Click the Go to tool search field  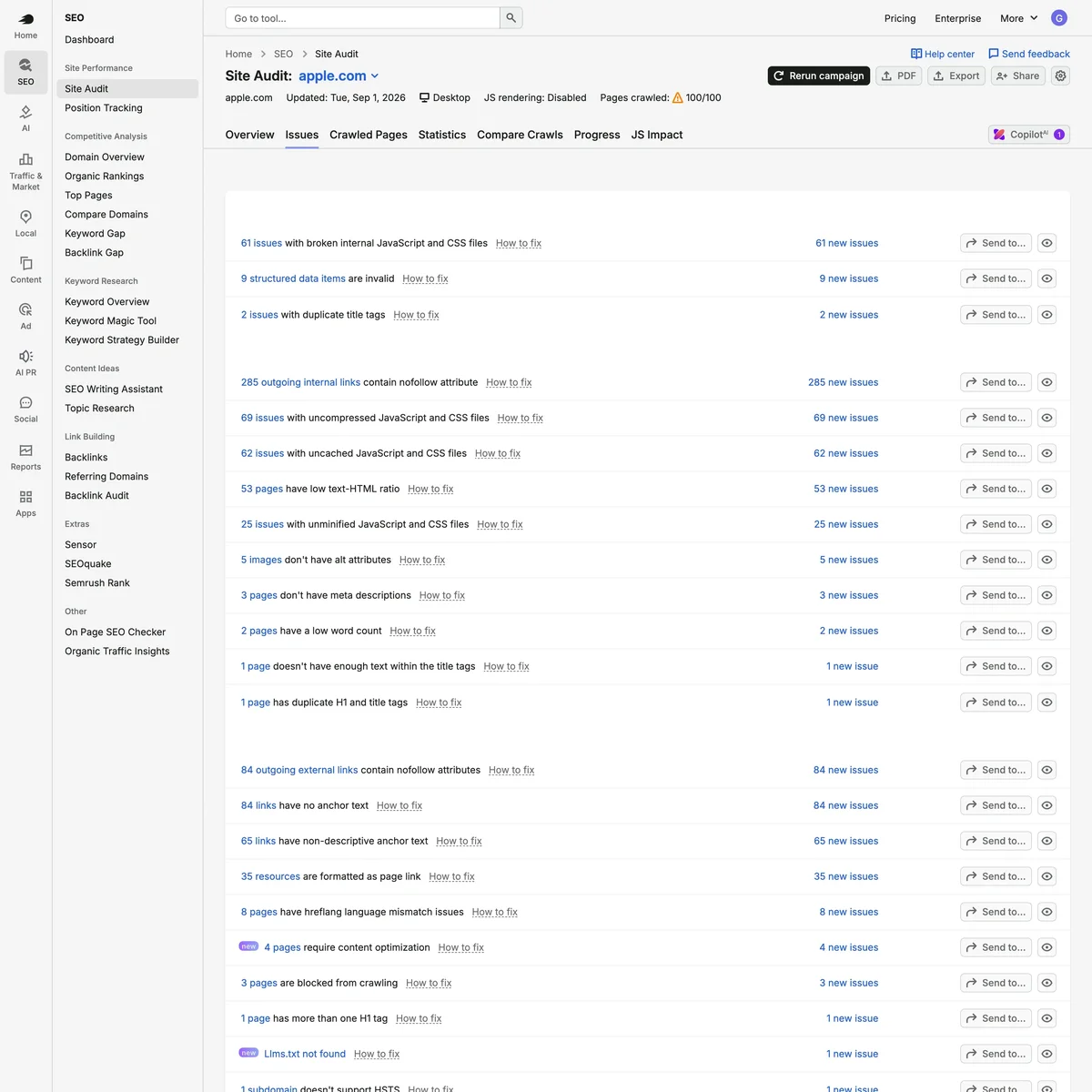point(363,18)
